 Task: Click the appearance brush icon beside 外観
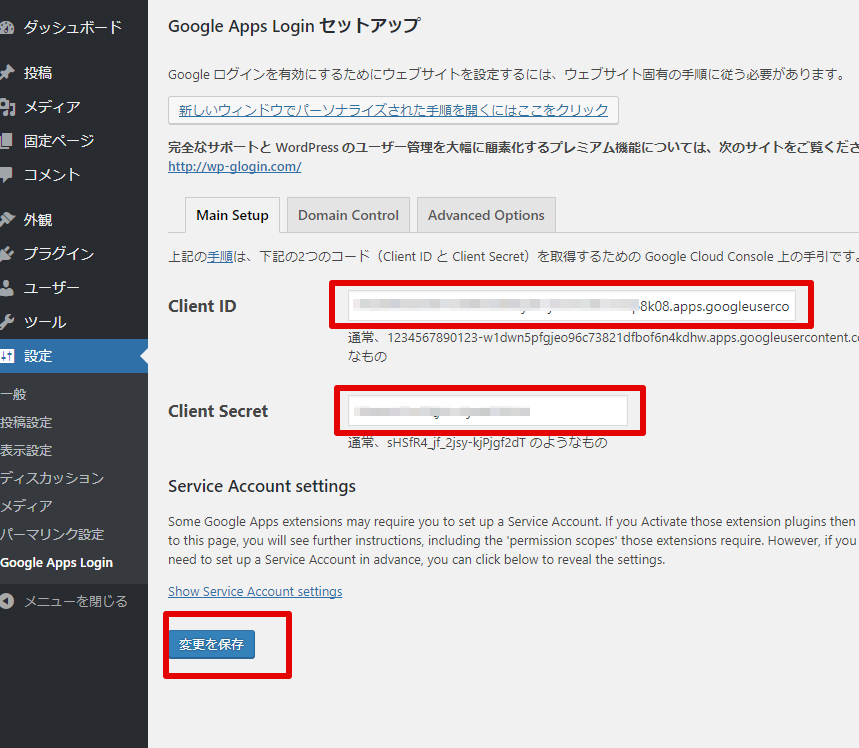[7, 220]
